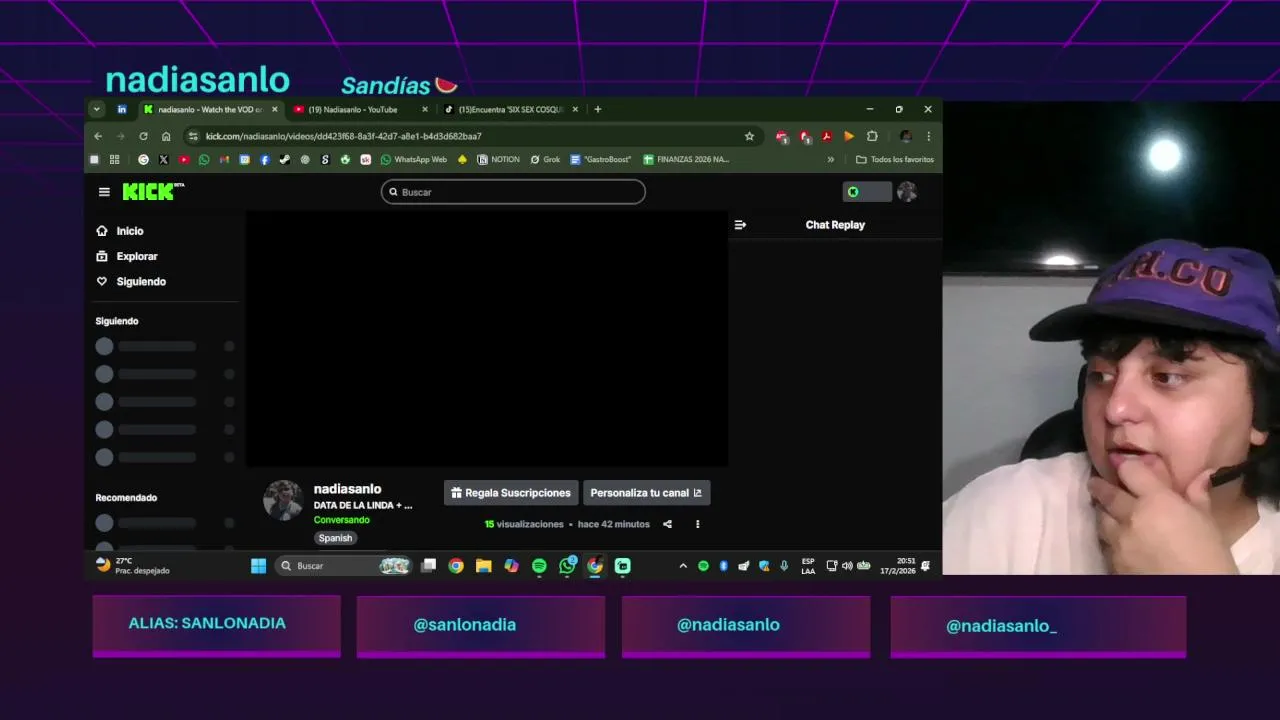The image size is (1280, 720).
Task: Click the nadiasanlo channel name
Action: 347,489
